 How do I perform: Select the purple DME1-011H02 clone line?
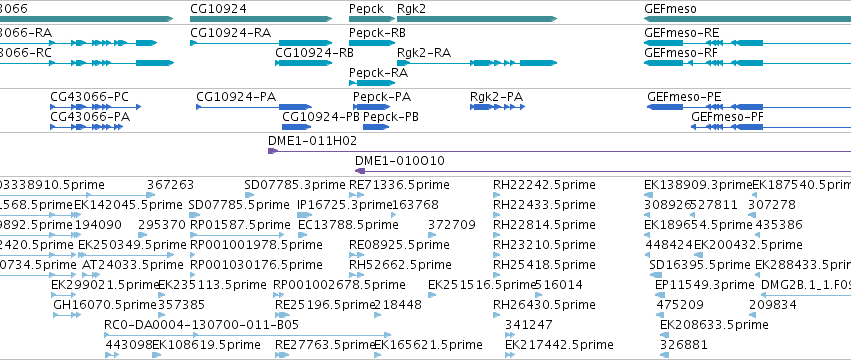coord(560,151)
